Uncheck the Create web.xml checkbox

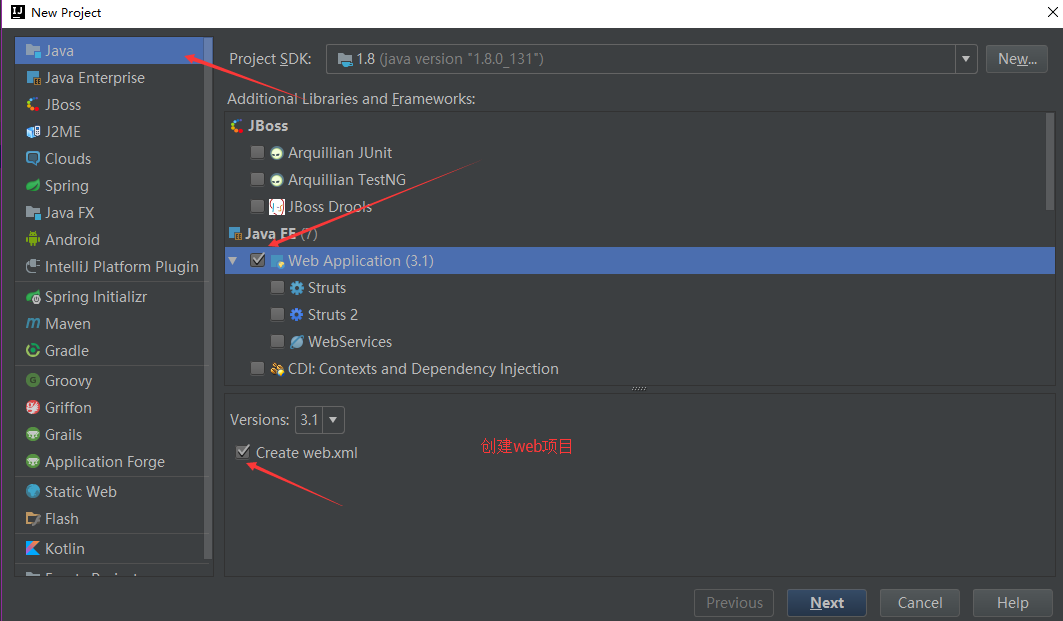click(x=243, y=452)
